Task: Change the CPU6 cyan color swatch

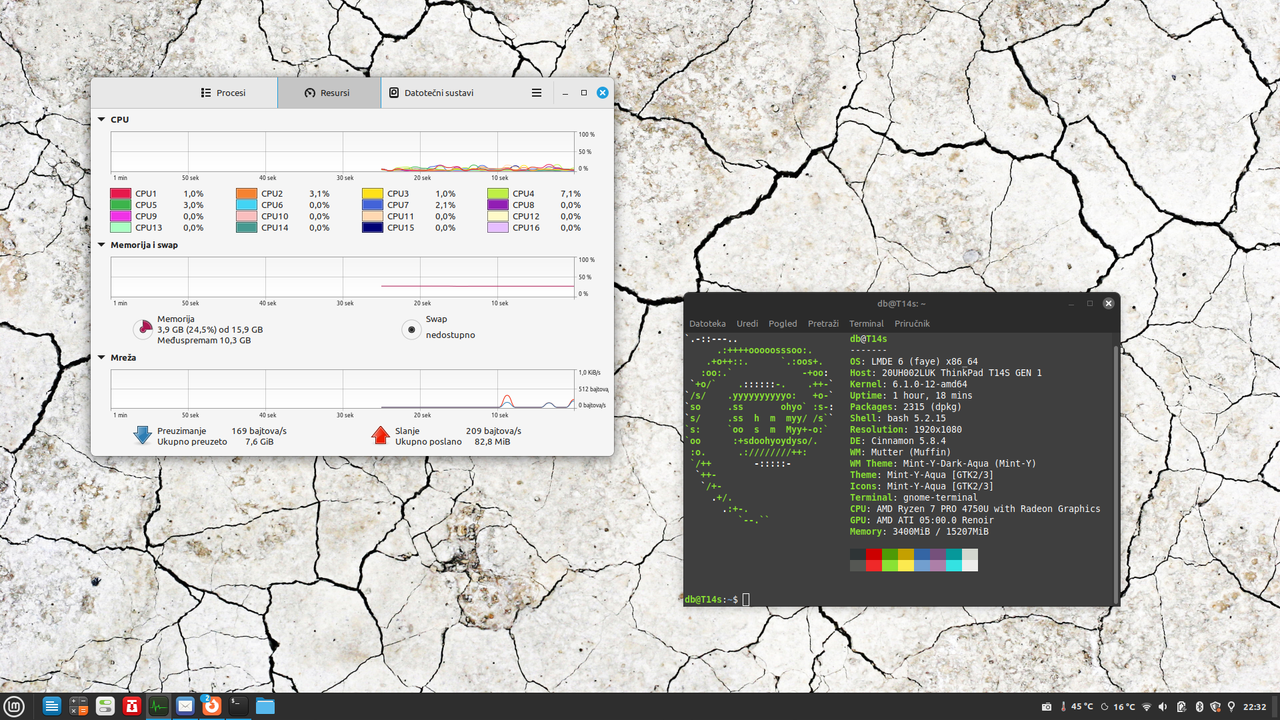Action: click(x=246, y=205)
